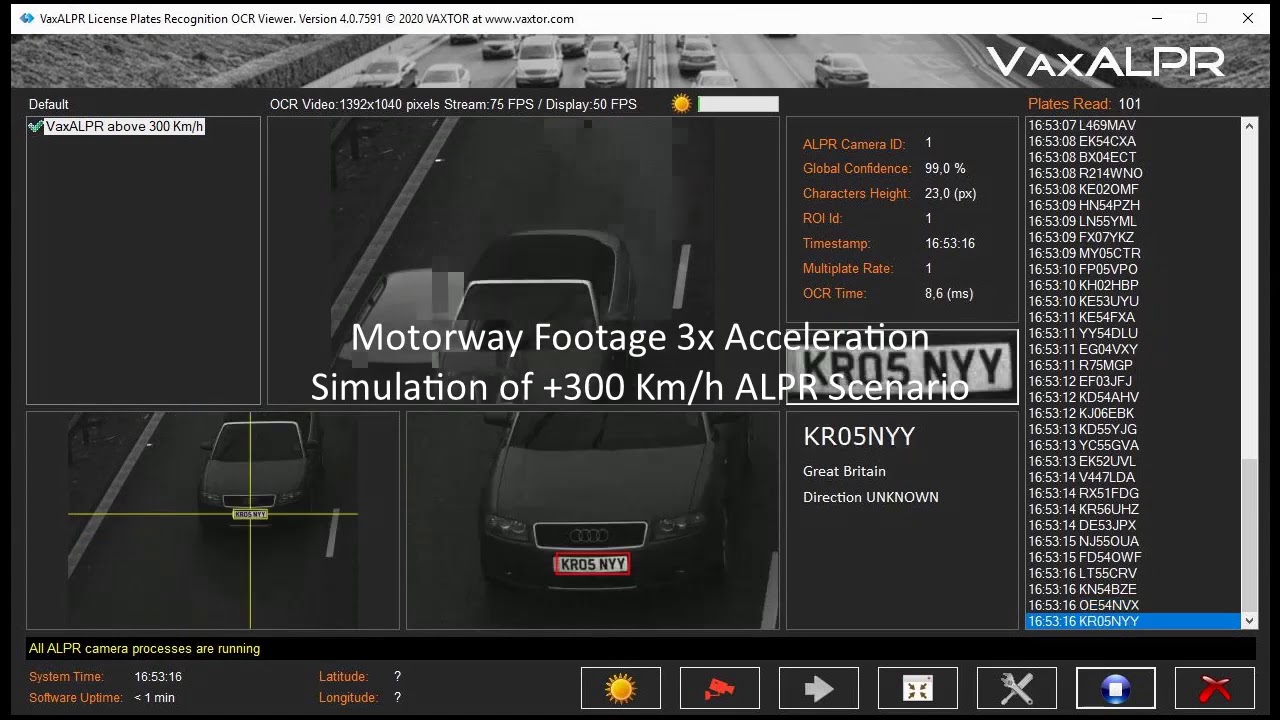Select highlighted entry 16:53:16 KR05NYY
The image size is (1280, 720).
click(1134, 621)
